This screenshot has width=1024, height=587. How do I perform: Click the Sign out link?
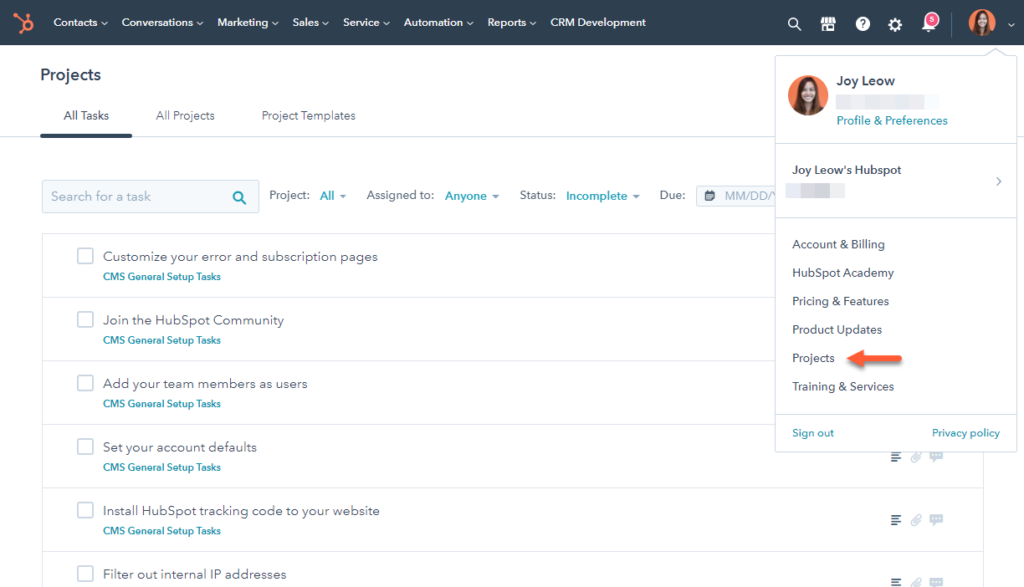813,433
